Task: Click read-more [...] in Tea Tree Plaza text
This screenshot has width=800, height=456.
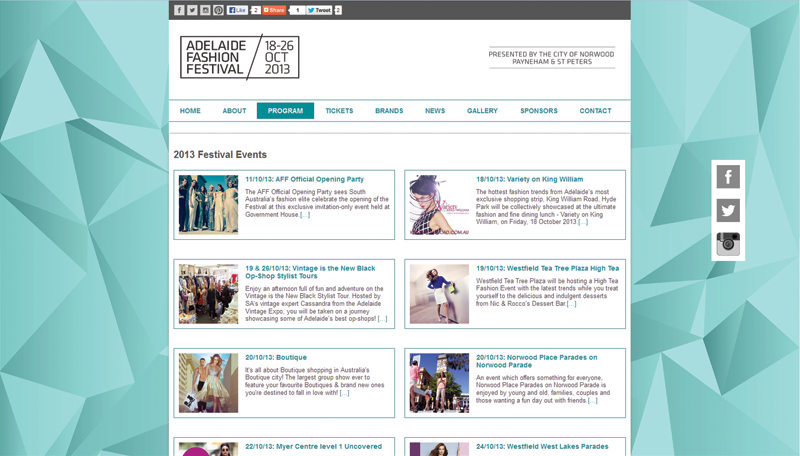Action: [x=571, y=303]
